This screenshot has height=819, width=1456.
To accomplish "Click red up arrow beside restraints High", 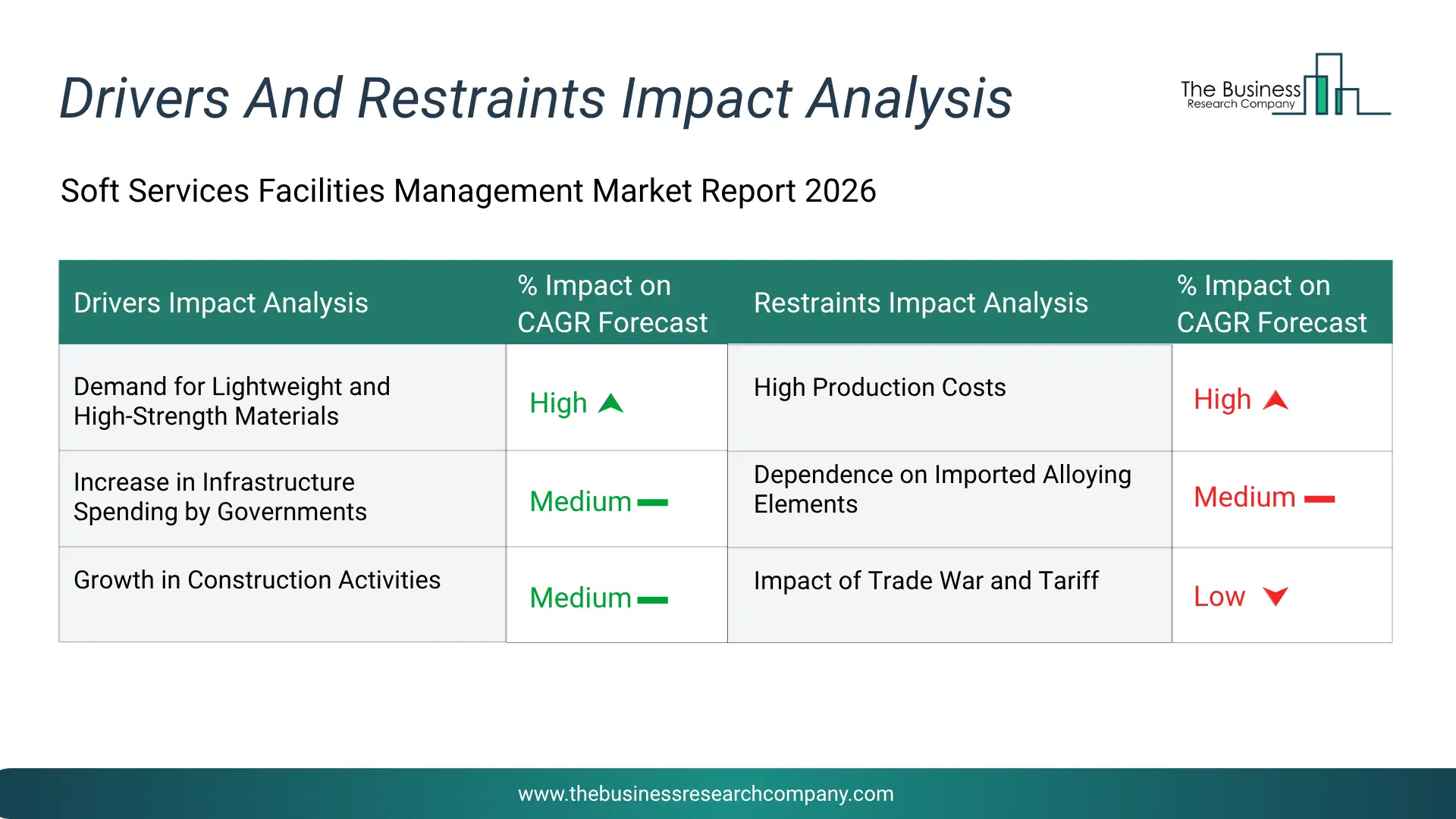I will pos(1276,400).
